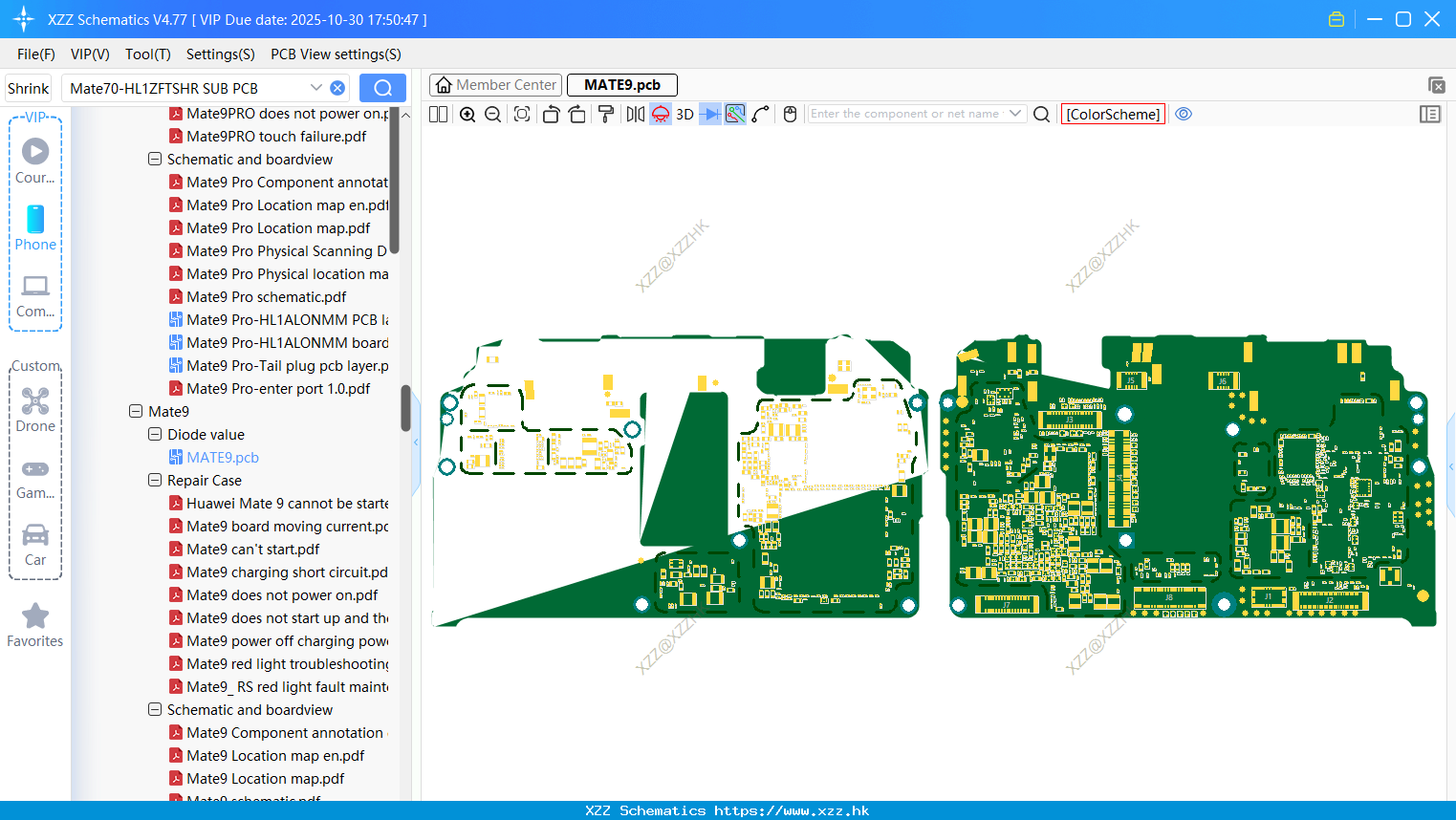Collapse the Repair Case folder
The image size is (1456, 820).
click(155, 481)
